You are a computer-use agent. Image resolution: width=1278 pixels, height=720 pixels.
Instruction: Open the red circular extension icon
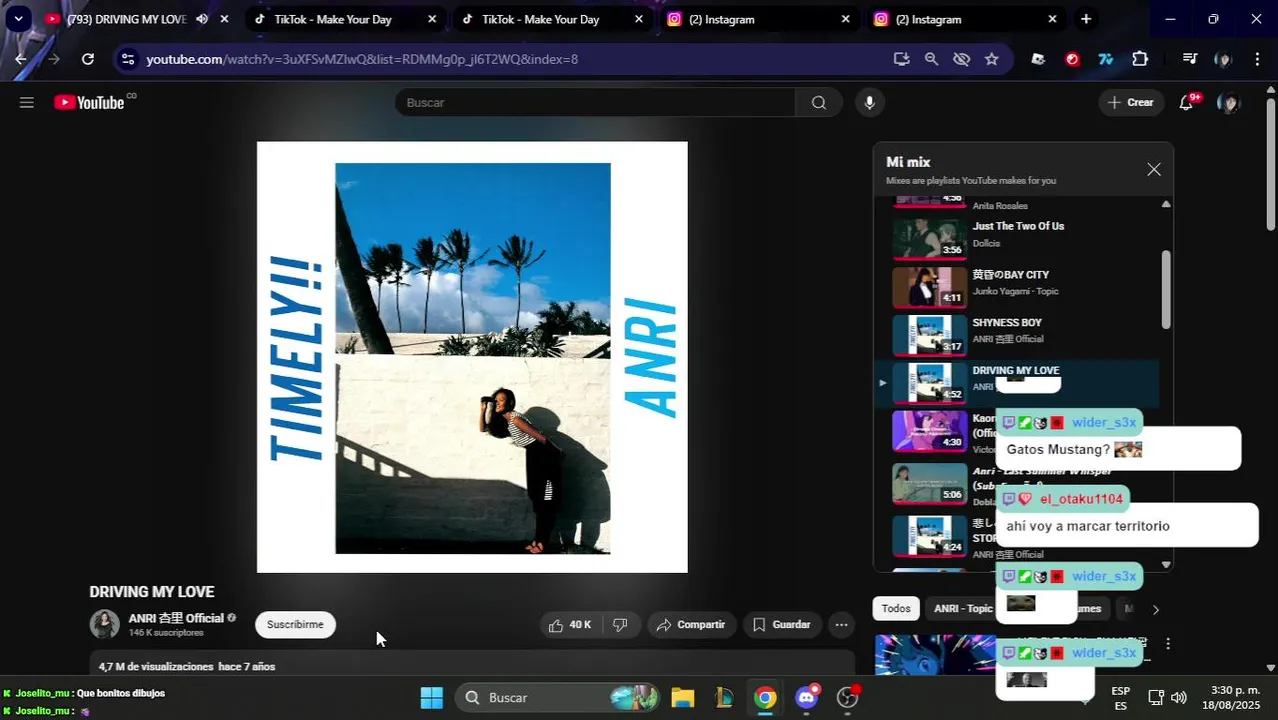tap(1072, 59)
